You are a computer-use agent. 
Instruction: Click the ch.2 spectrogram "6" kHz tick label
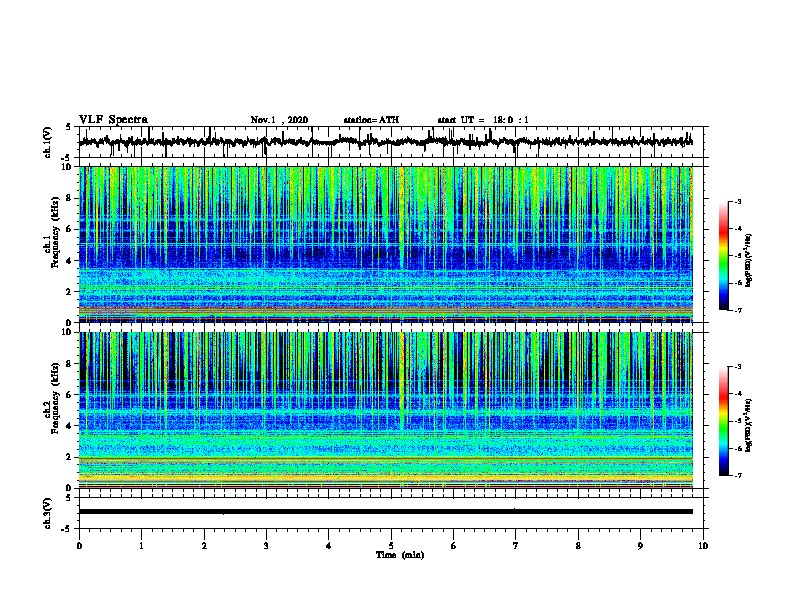pos(69,395)
